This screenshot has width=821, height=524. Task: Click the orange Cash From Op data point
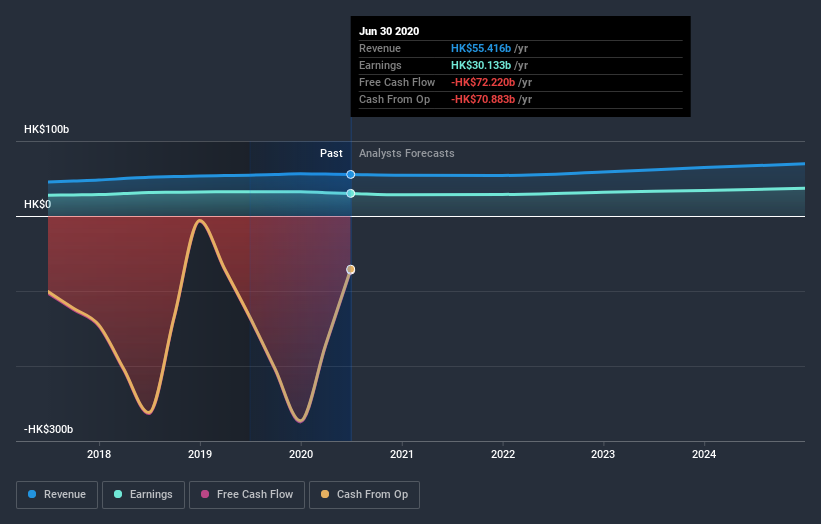click(351, 270)
